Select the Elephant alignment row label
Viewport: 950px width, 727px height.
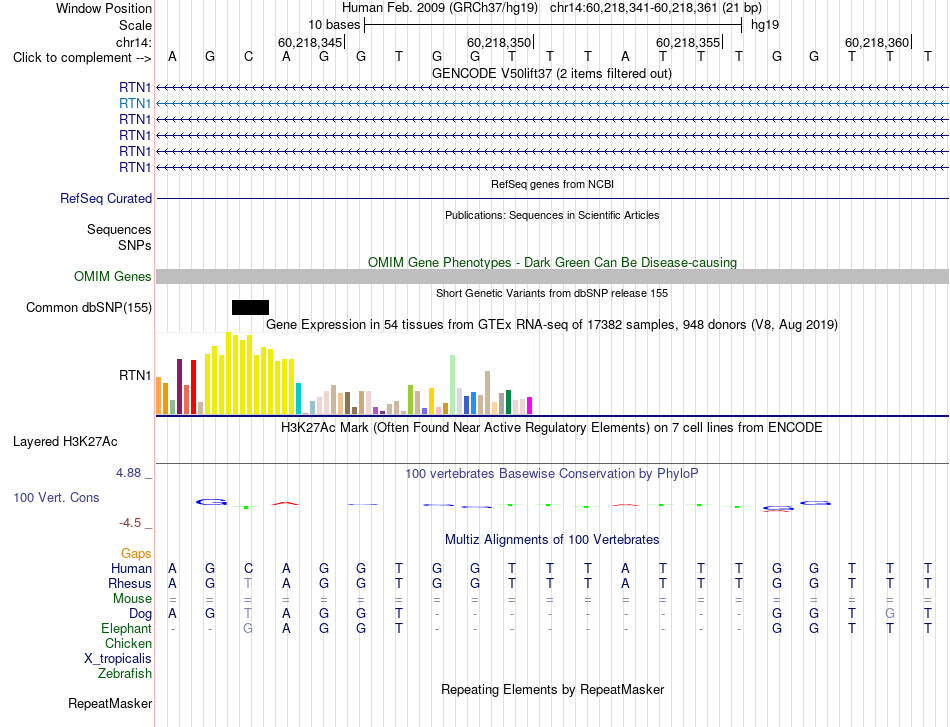[127, 629]
